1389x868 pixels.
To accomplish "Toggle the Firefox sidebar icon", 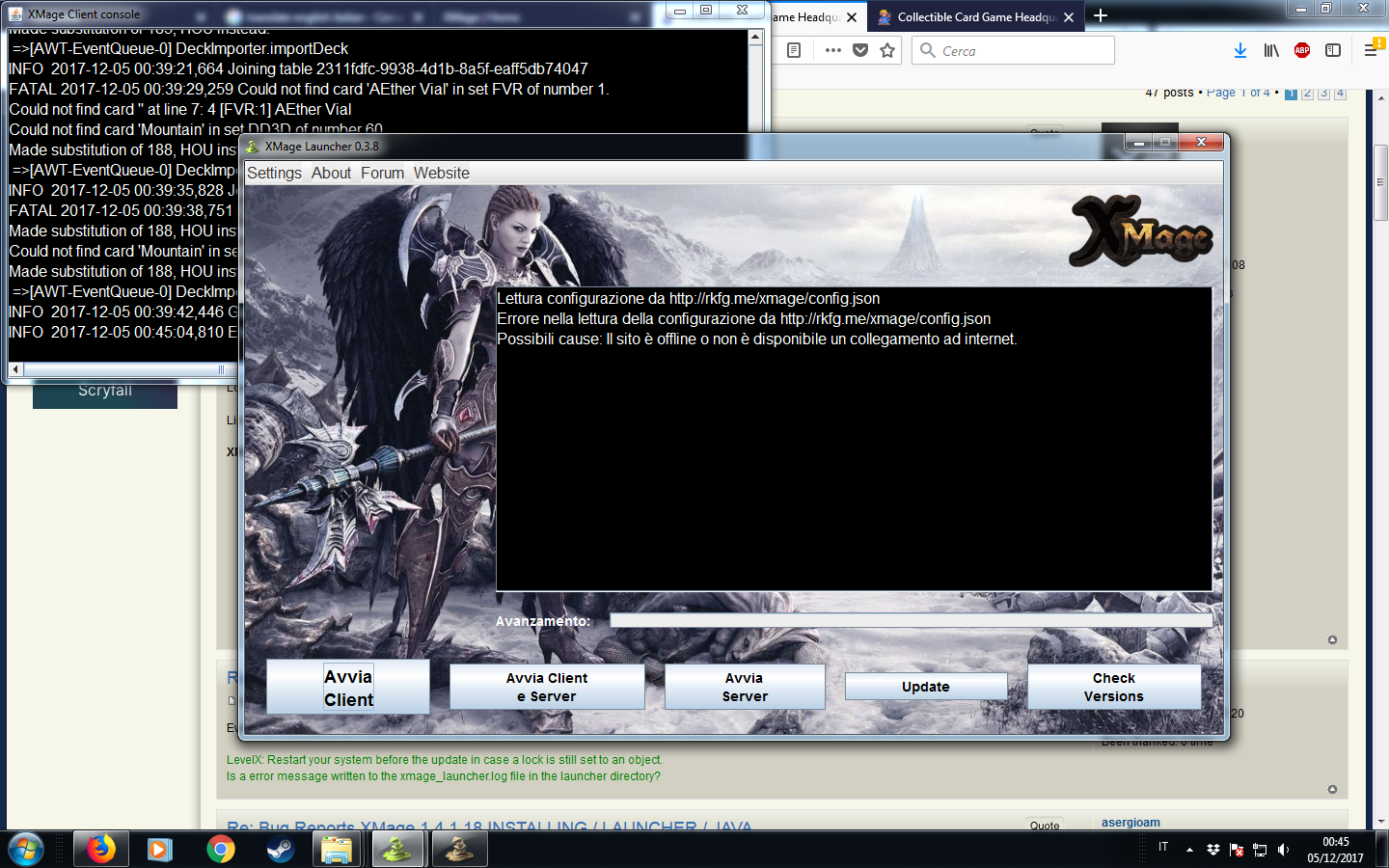I will 1333,50.
